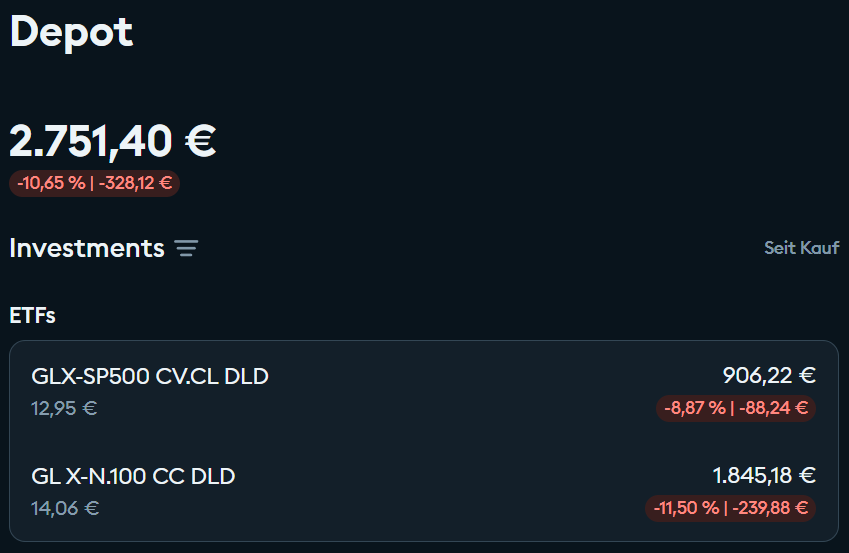849x553 pixels.
Task: Click the -8,87 % loss percentage
Action: point(694,408)
